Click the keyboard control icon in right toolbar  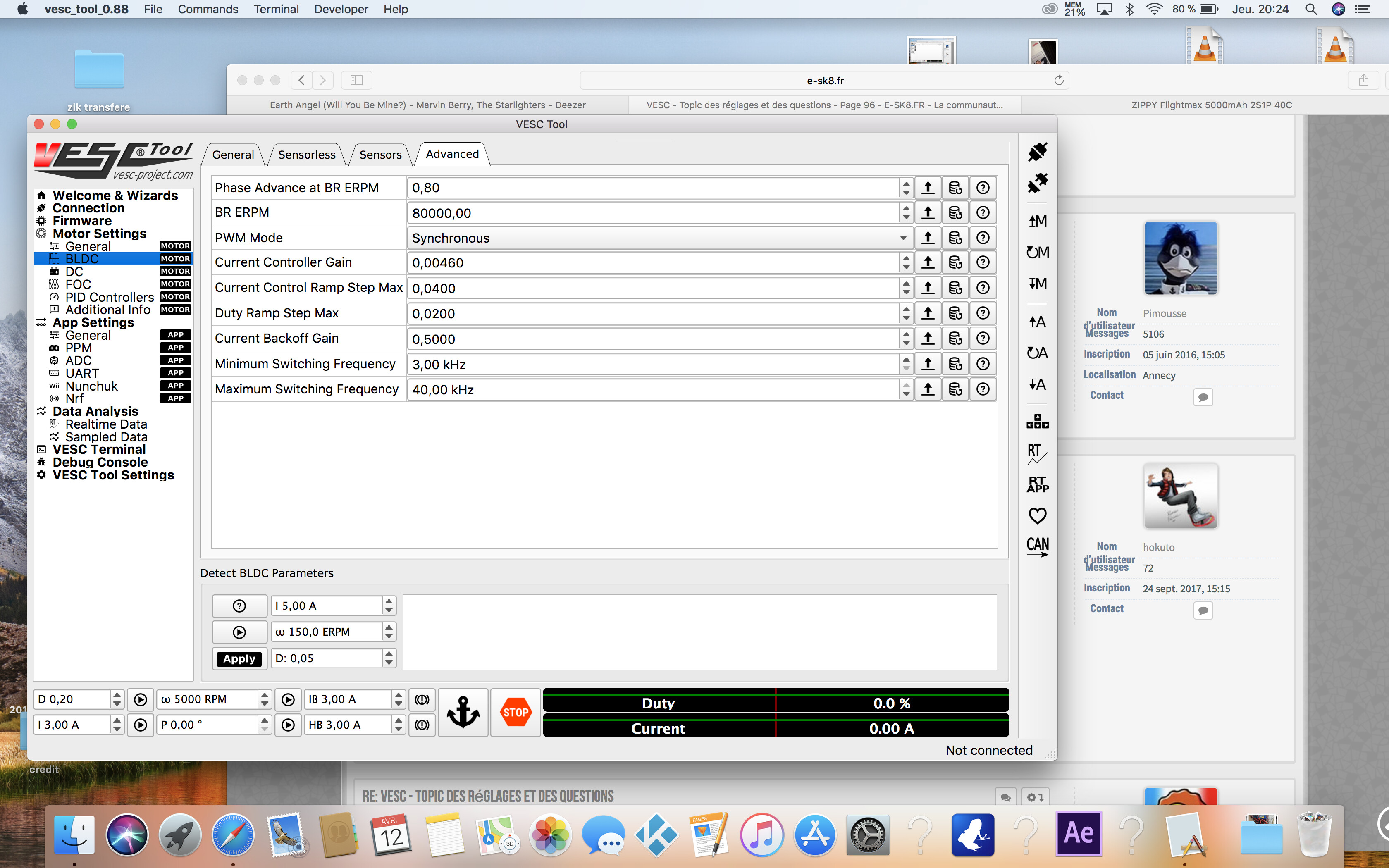click(x=1037, y=422)
